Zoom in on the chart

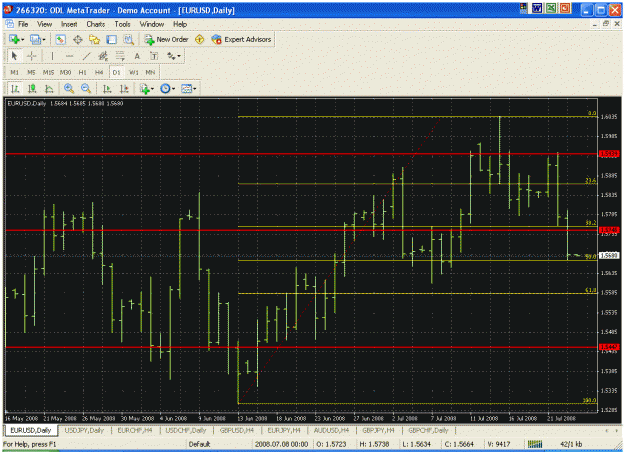(69, 88)
